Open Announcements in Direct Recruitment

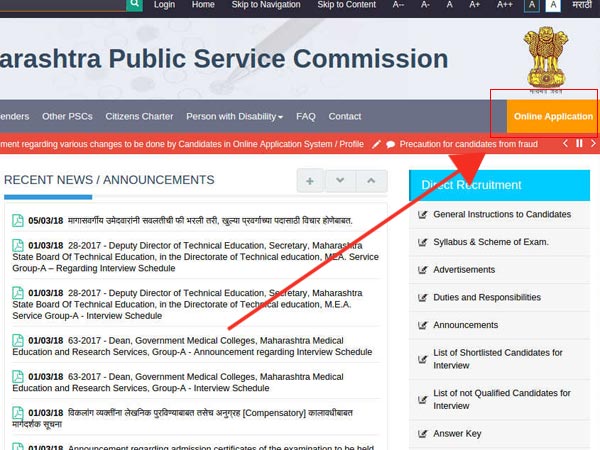(466, 325)
